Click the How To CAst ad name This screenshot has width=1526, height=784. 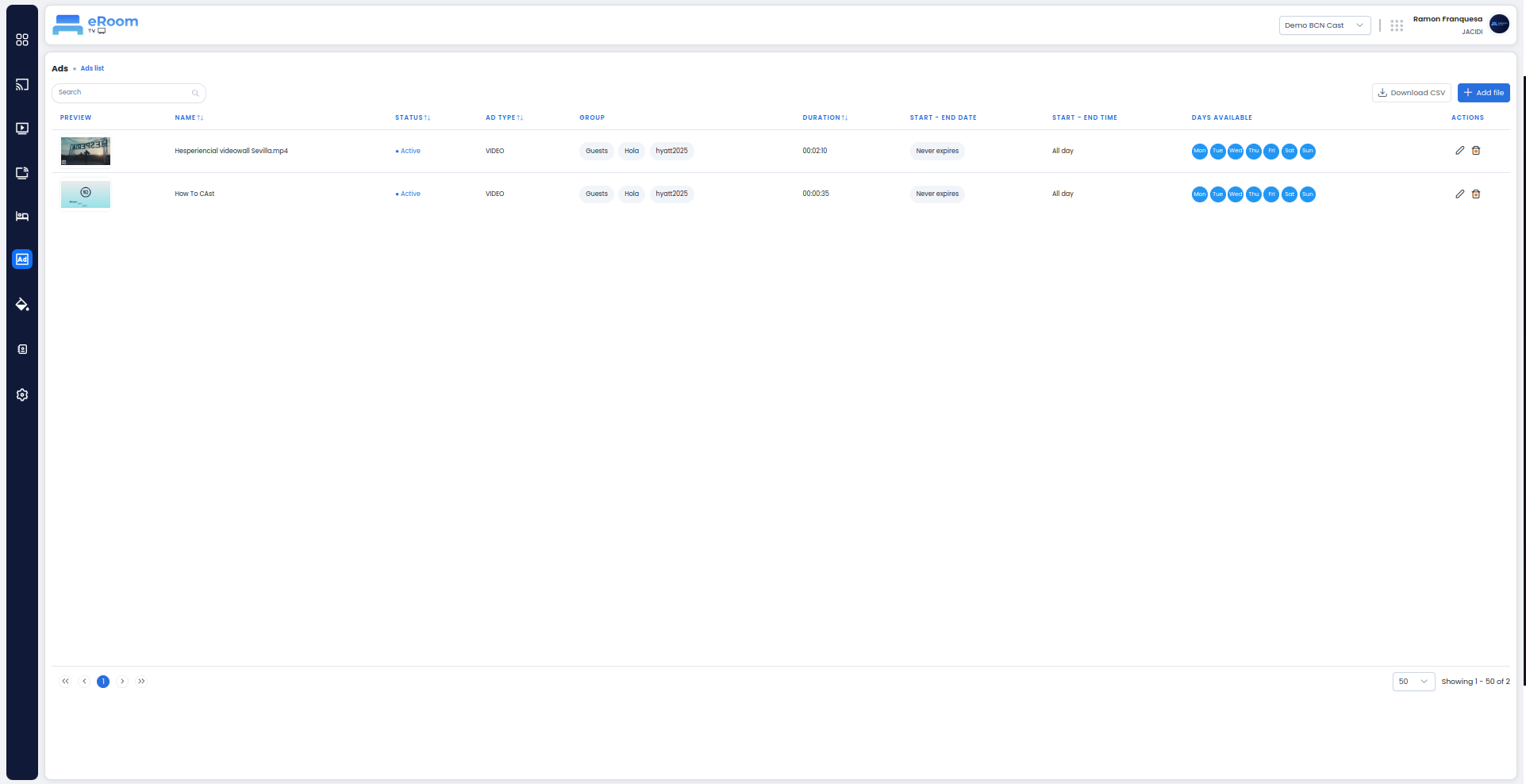[x=194, y=194]
